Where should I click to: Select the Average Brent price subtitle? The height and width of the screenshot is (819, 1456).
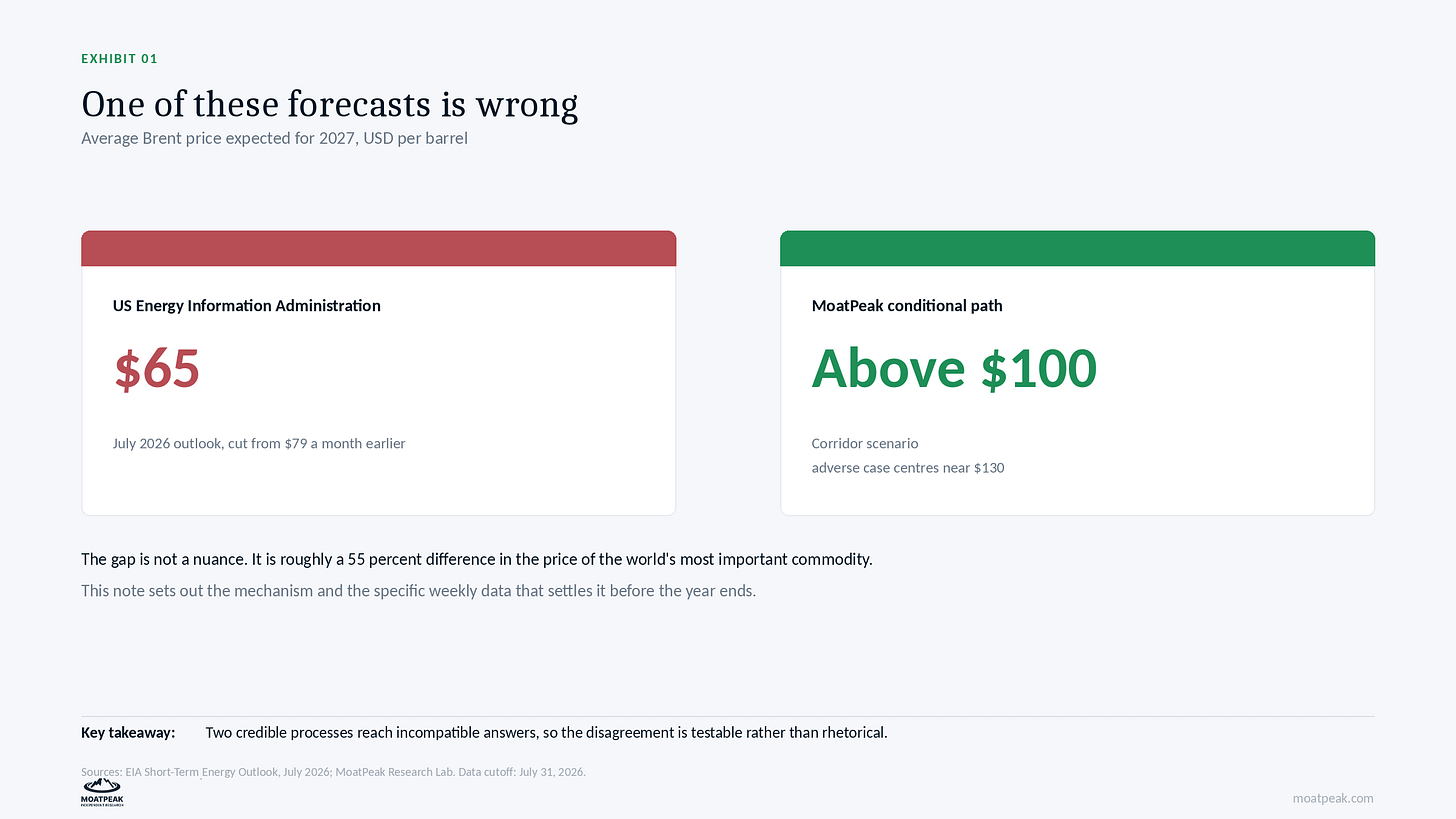click(x=274, y=138)
